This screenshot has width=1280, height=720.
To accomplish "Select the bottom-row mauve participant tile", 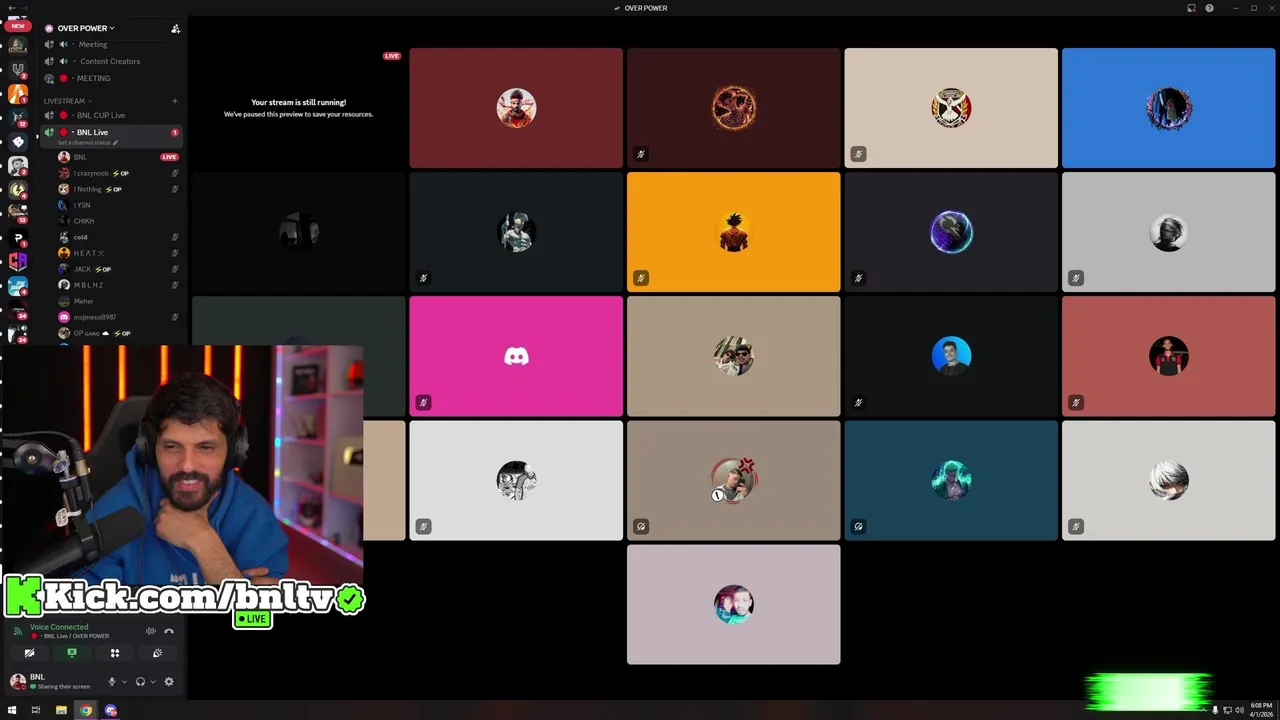I will point(733,604).
